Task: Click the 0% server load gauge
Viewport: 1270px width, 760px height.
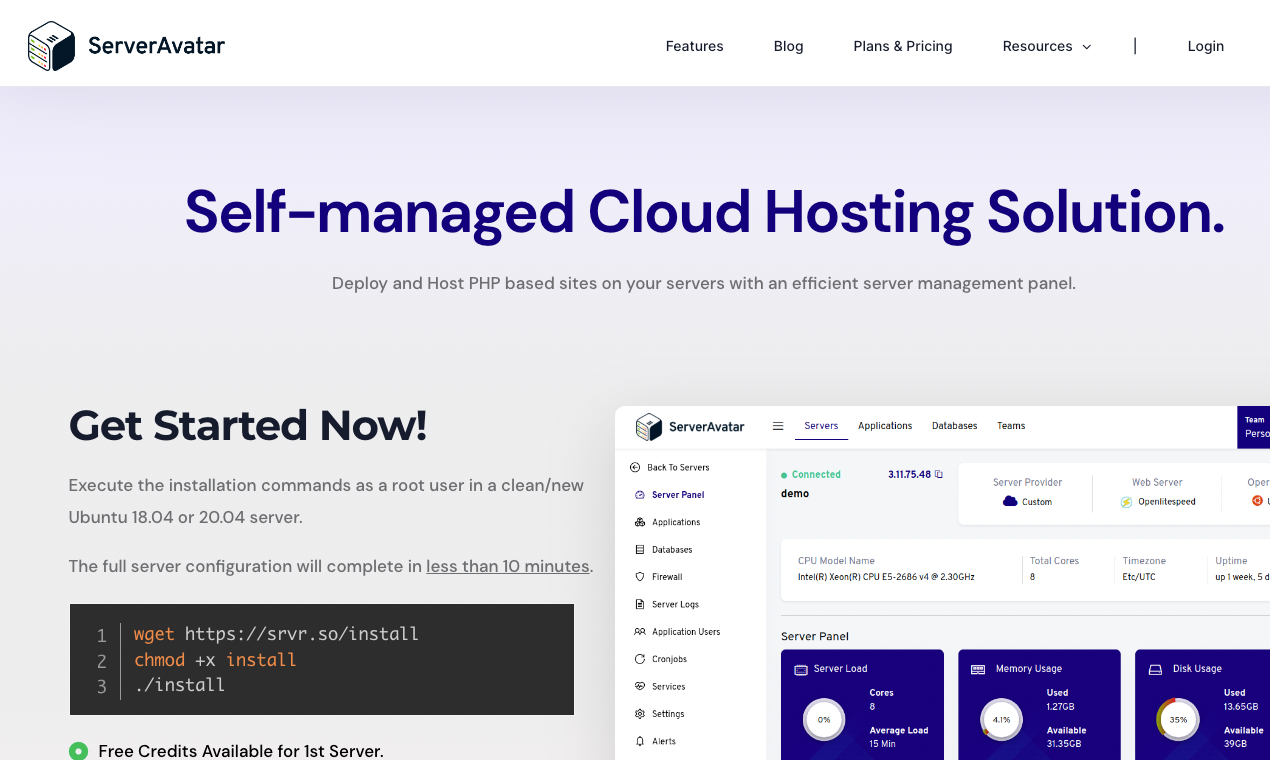Action: pyautogui.click(x=824, y=719)
